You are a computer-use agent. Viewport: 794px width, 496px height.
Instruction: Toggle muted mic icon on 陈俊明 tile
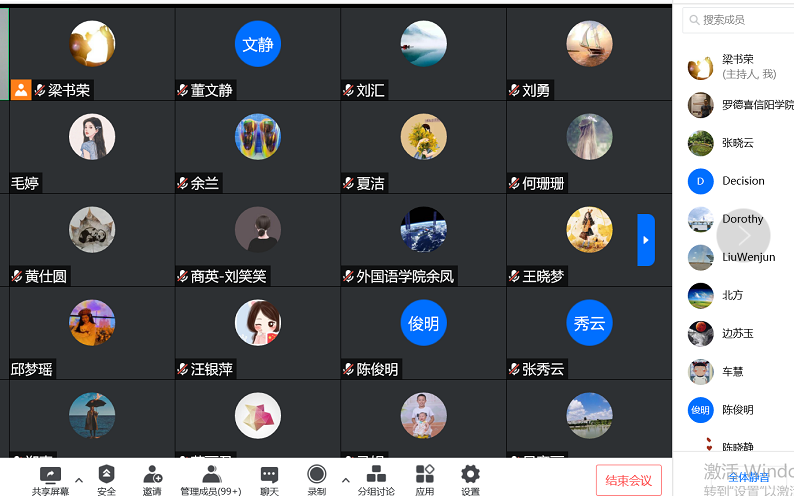(348, 369)
